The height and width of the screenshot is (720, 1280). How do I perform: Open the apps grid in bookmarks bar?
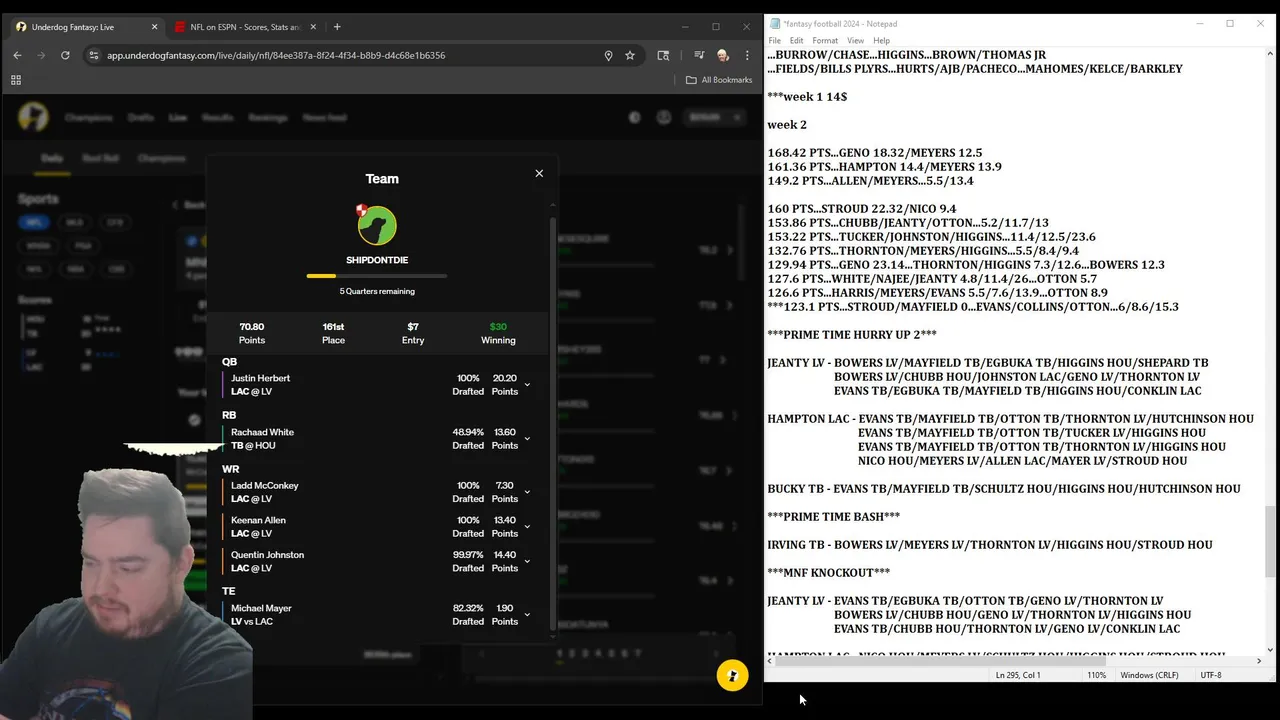16,80
